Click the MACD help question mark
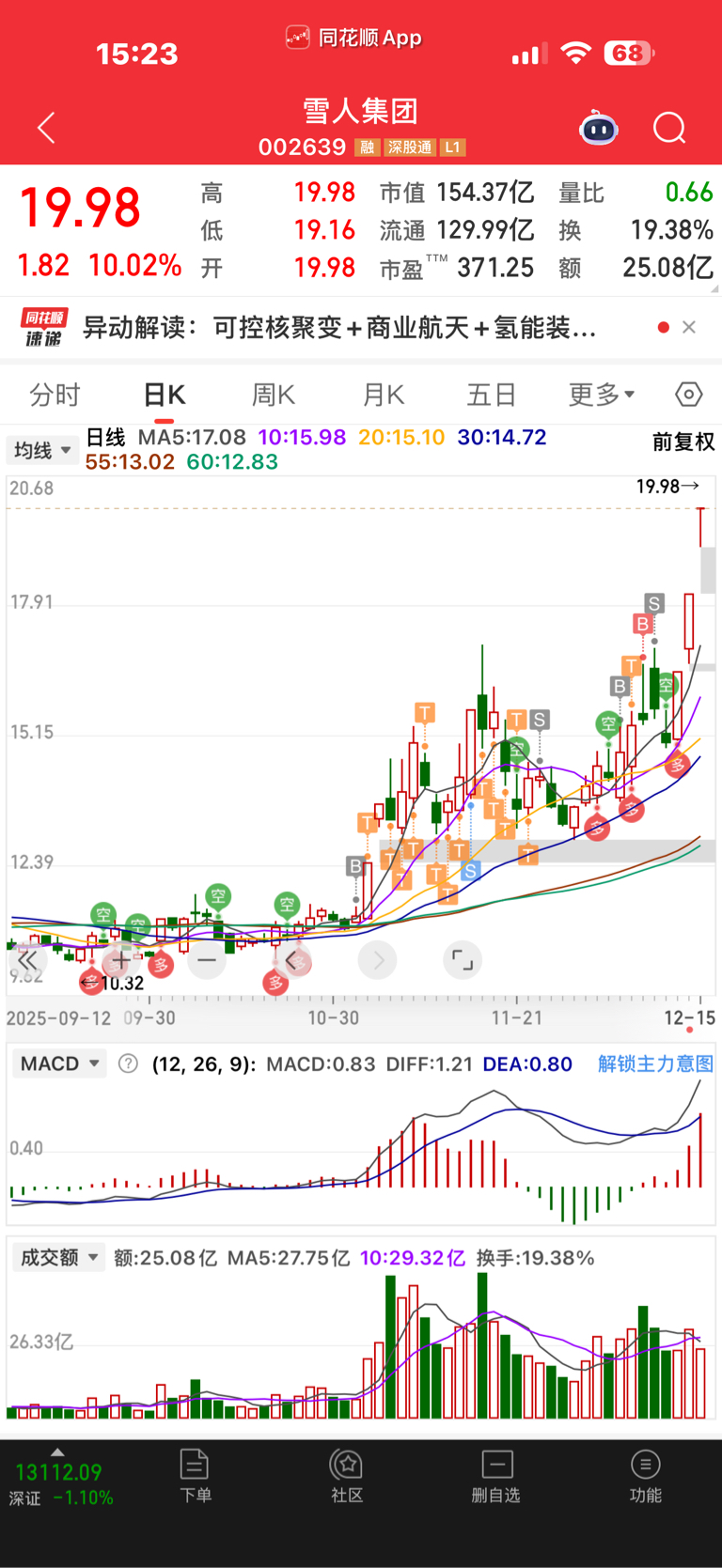Screen dimensions: 722x1568 click(x=129, y=1063)
